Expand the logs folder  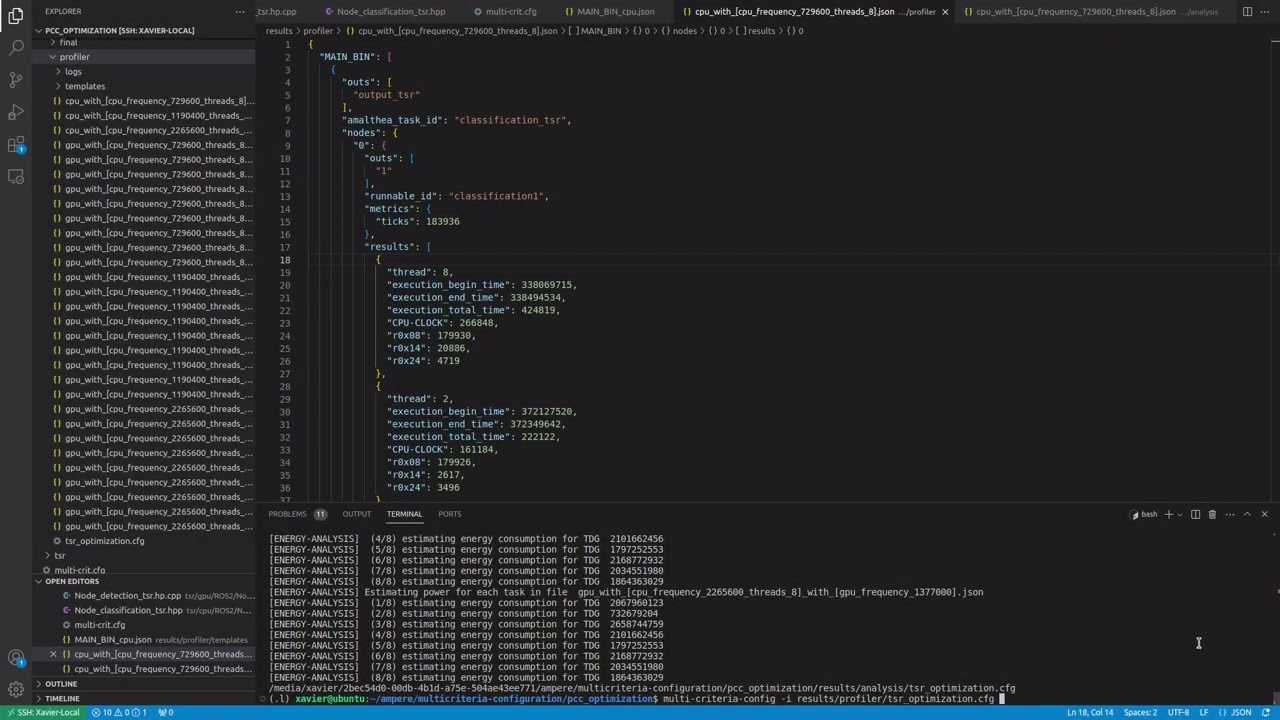[x=73, y=72]
